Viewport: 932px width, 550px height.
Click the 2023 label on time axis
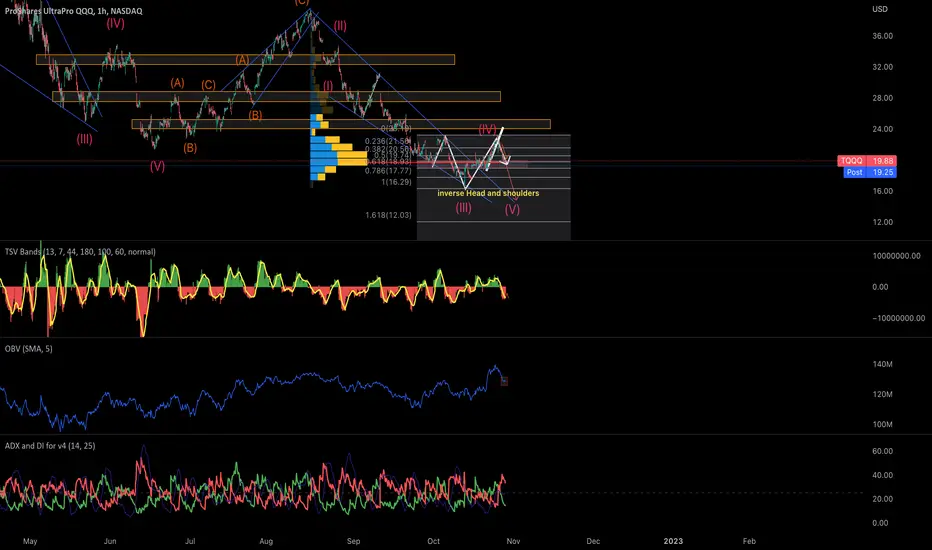673,541
